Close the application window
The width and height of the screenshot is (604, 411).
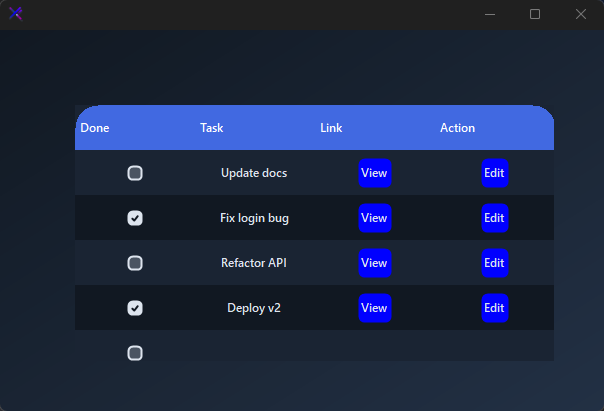(x=581, y=14)
